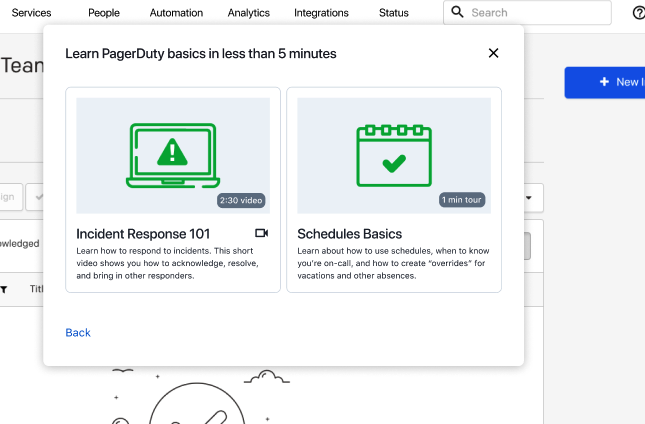Open the dropdown arrow right of dialog
Image resolution: width=645 pixels, height=424 pixels.
(x=529, y=198)
